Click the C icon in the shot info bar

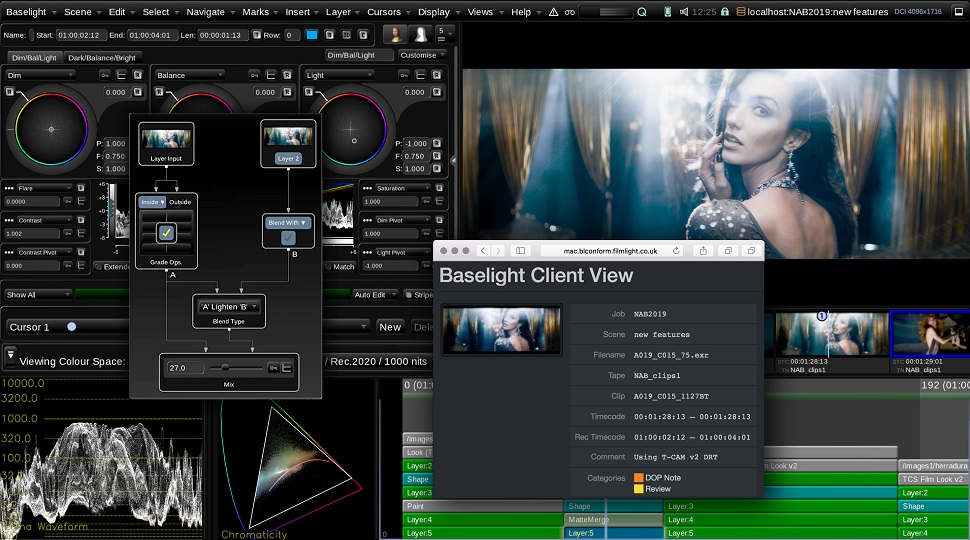point(363,35)
